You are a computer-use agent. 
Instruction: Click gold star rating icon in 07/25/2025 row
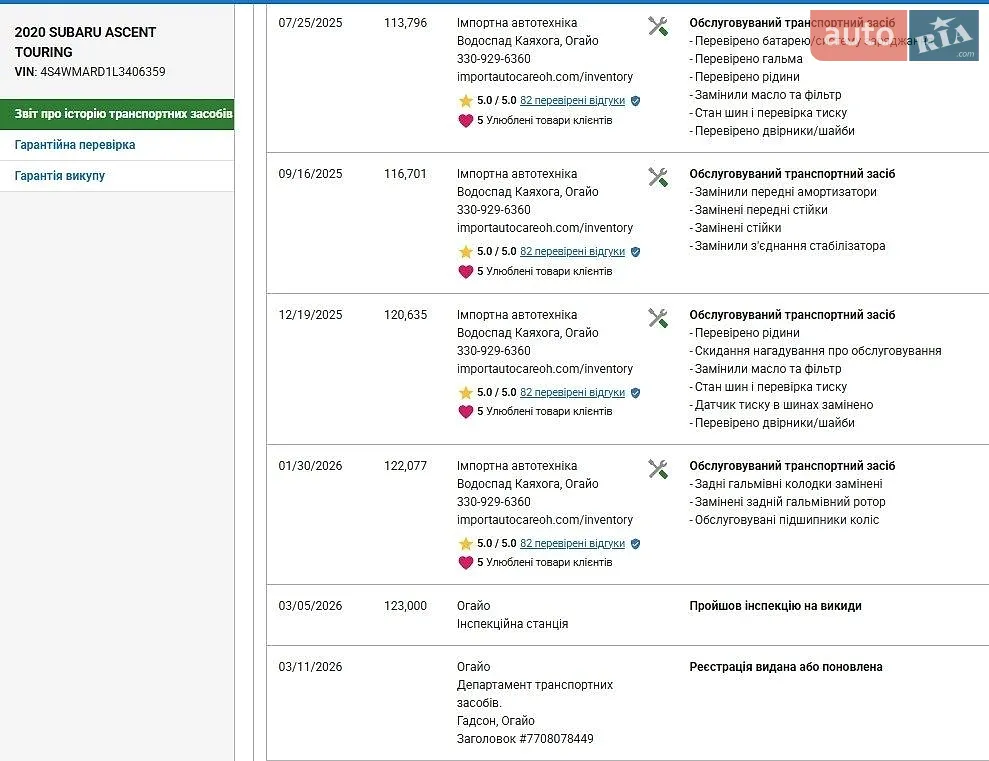pyautogui.click(x=465, y=101)
